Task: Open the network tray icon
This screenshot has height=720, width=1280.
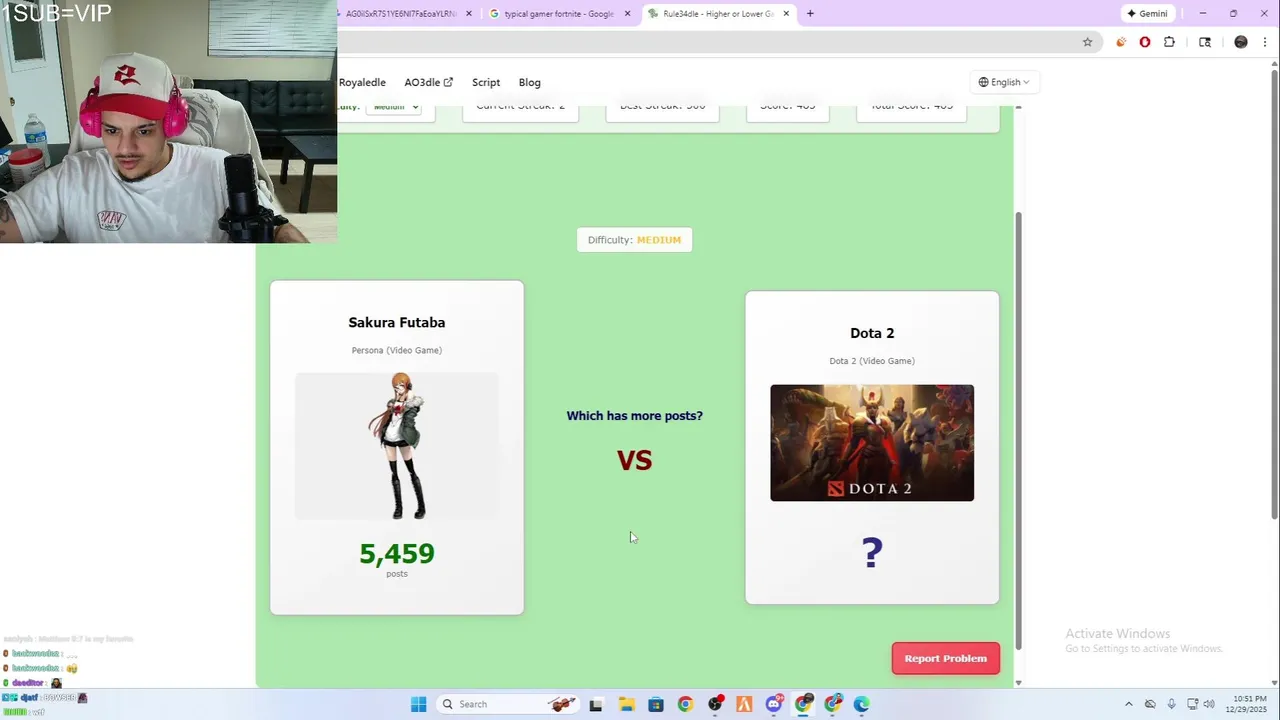Action: (x=1192, y=704)
